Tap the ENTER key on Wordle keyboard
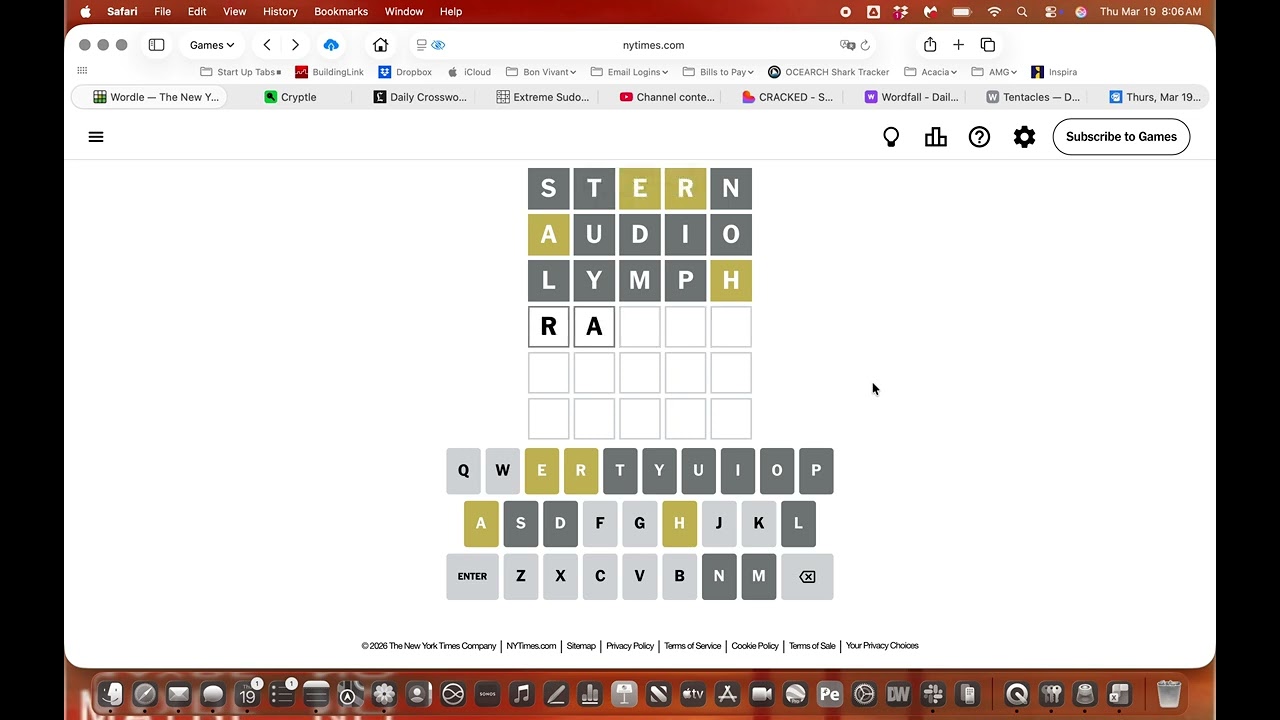Screen dimensions: 1280x720 coord(472,577)
